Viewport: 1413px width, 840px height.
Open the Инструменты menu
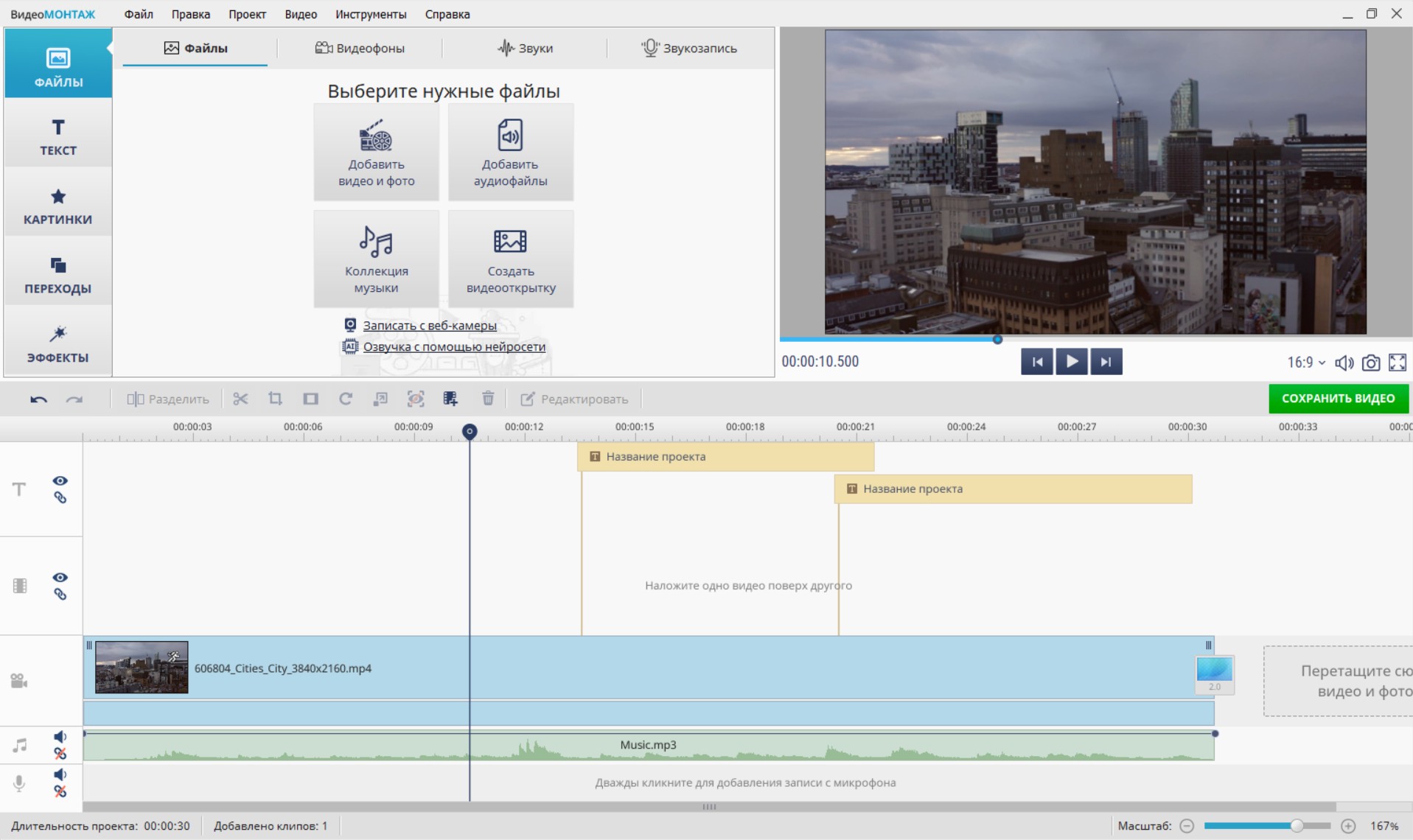(x=371, y=14)
